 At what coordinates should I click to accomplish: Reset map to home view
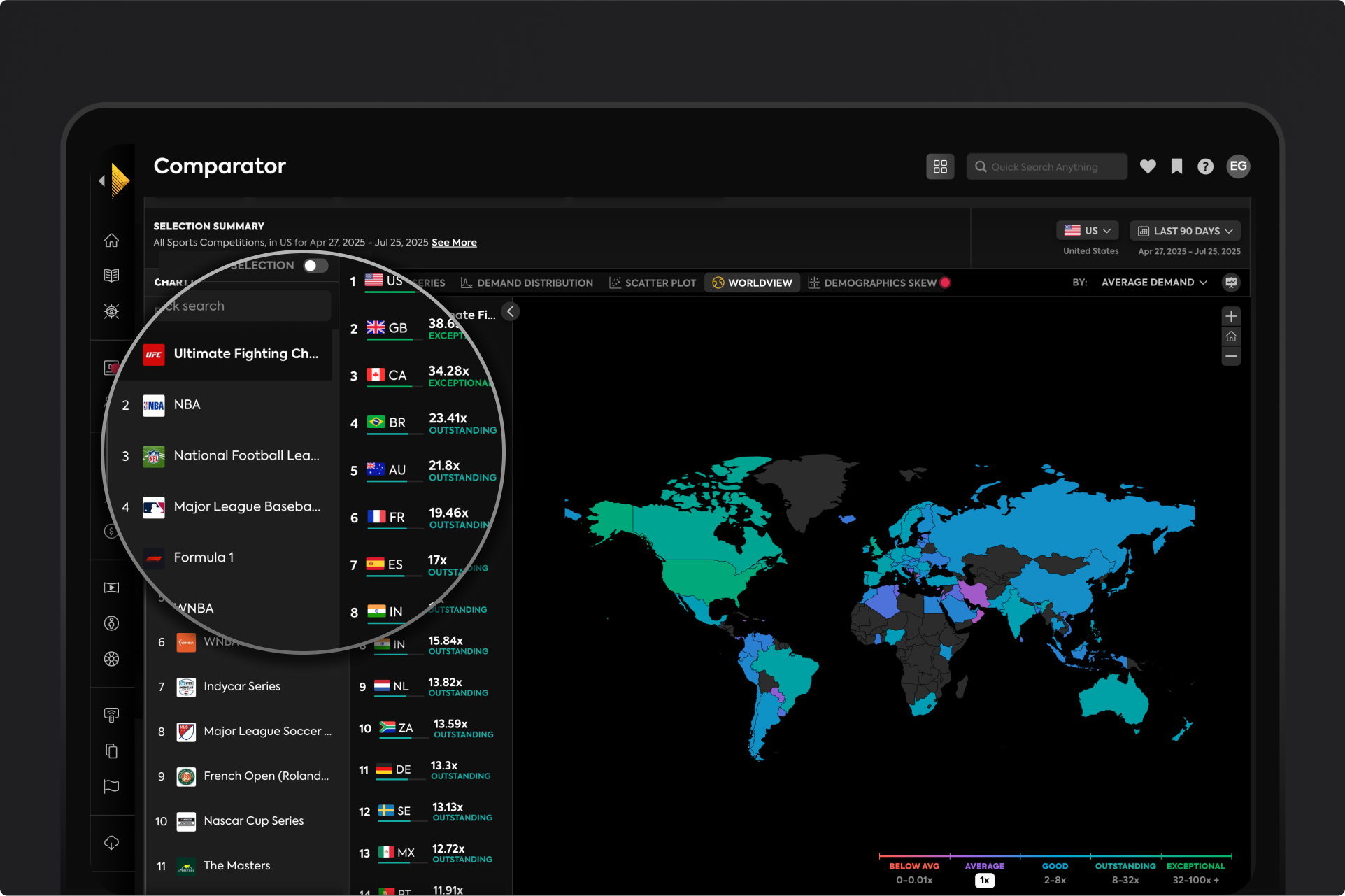(1231, 336)
